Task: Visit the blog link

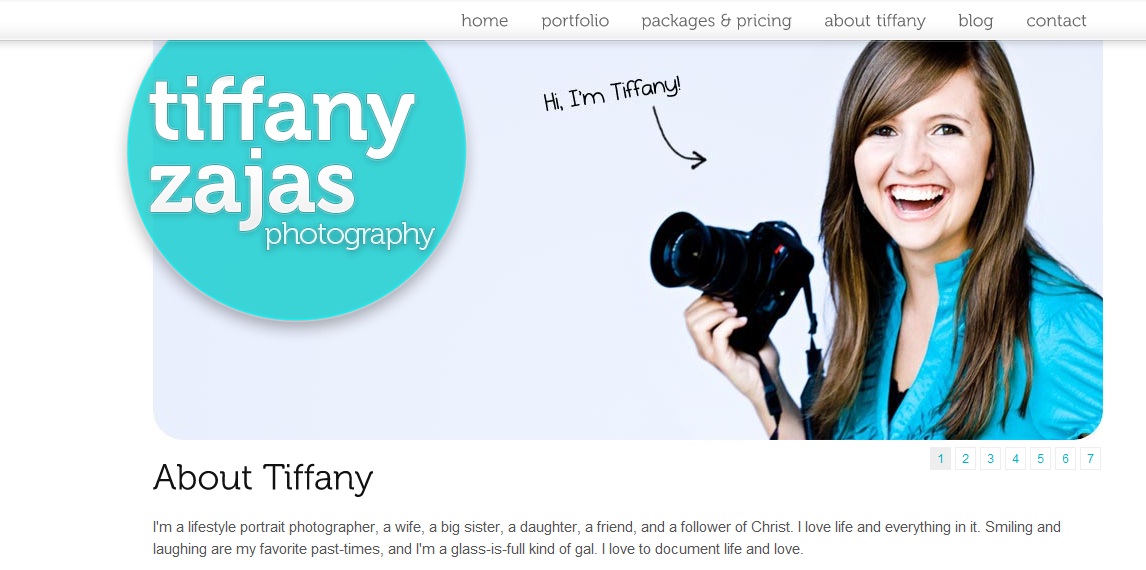Action: [x=975, y=20]
